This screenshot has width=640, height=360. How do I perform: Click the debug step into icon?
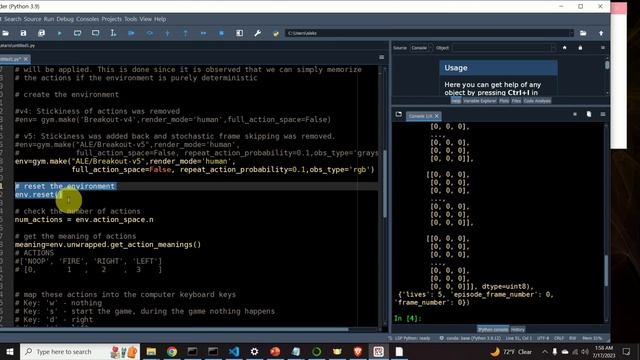click(167, 33)
